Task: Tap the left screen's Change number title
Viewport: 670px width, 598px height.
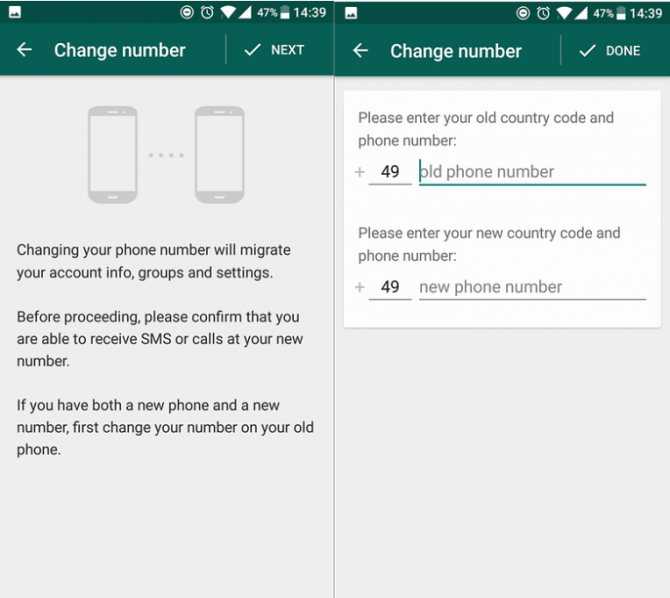Action: (120, 50)
